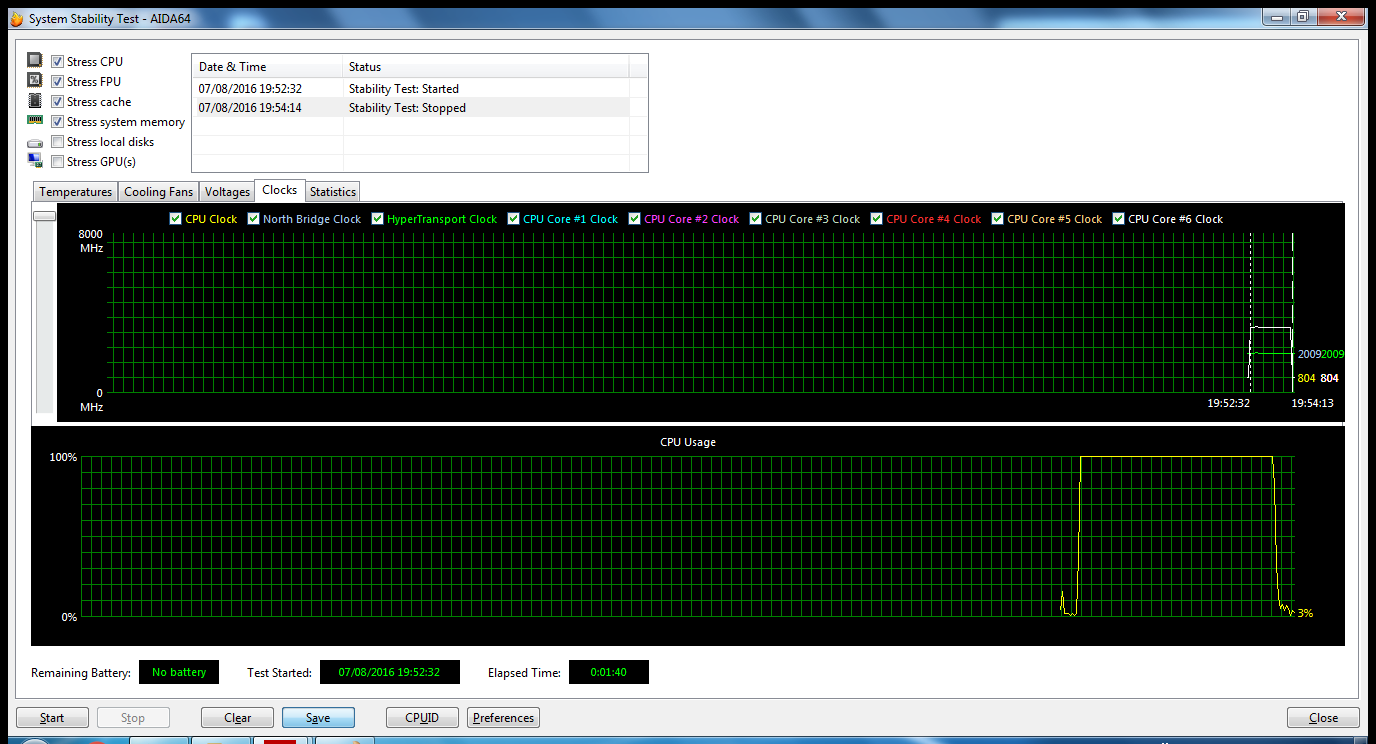1376x744 pixels.
Task: Click the 'No battery' remaining battery field
Action: click(x=179, y=672)
